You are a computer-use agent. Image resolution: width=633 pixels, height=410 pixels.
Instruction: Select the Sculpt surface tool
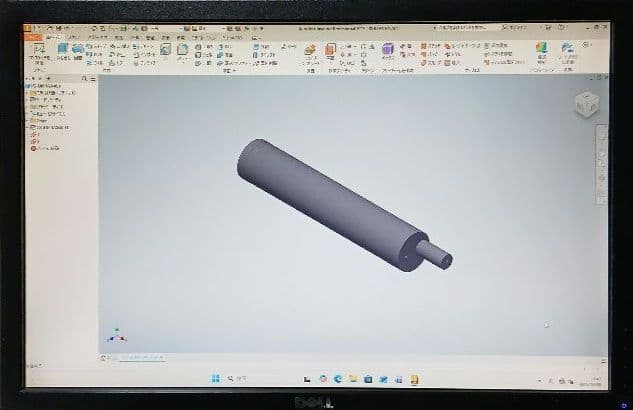click(431, 63)
